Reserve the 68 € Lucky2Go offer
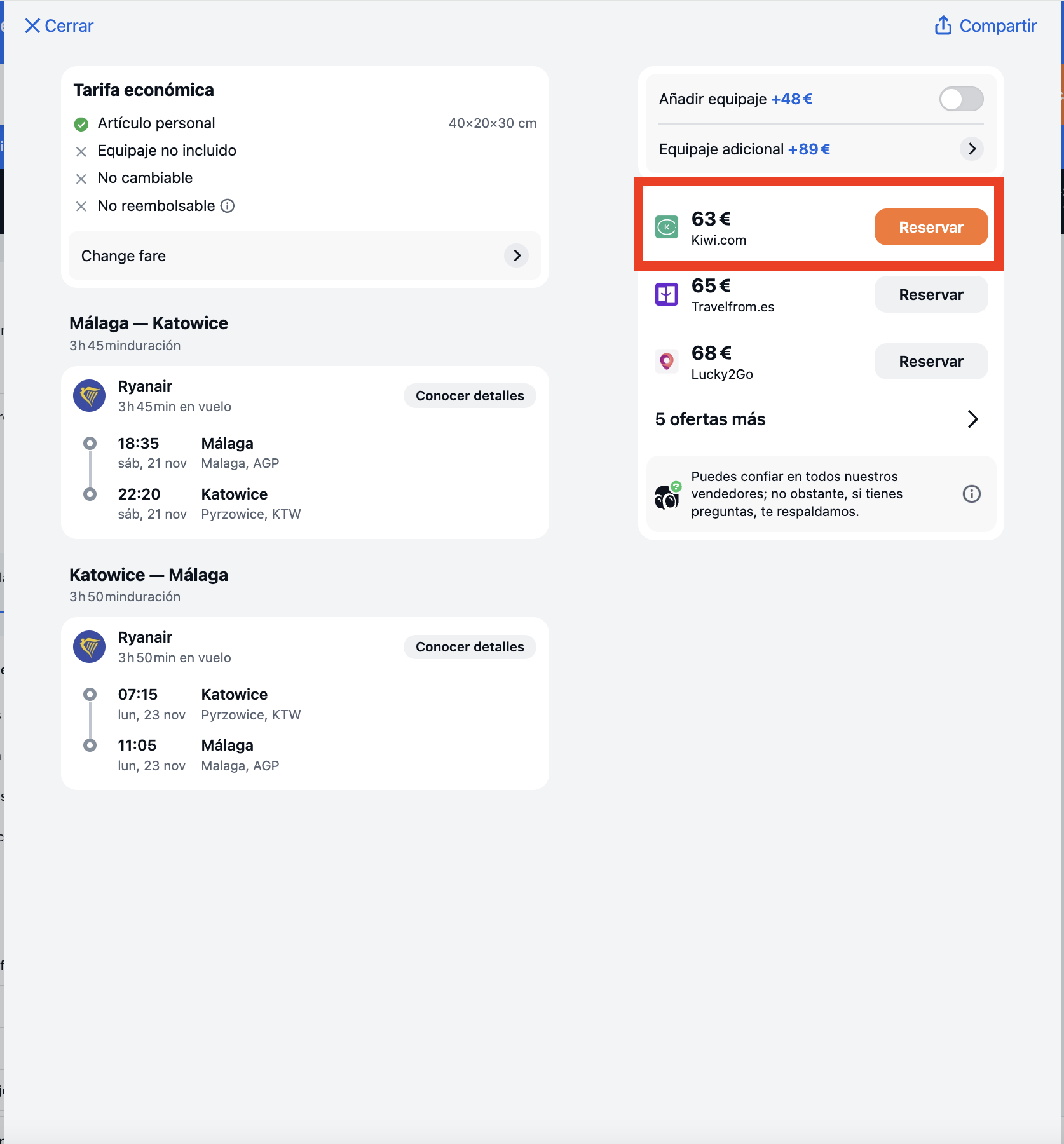The width and height of the screenshot is (1064, 1144). point(931,362)
